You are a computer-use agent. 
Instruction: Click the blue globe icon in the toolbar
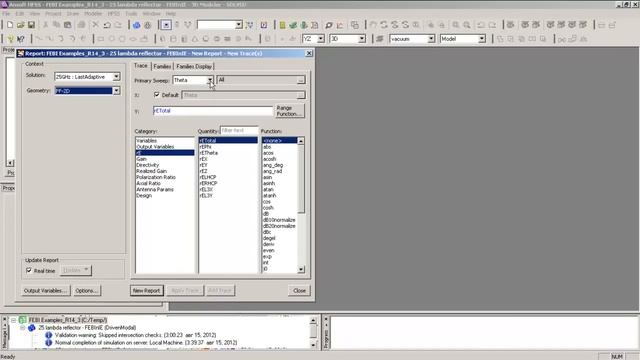[136, 25]
